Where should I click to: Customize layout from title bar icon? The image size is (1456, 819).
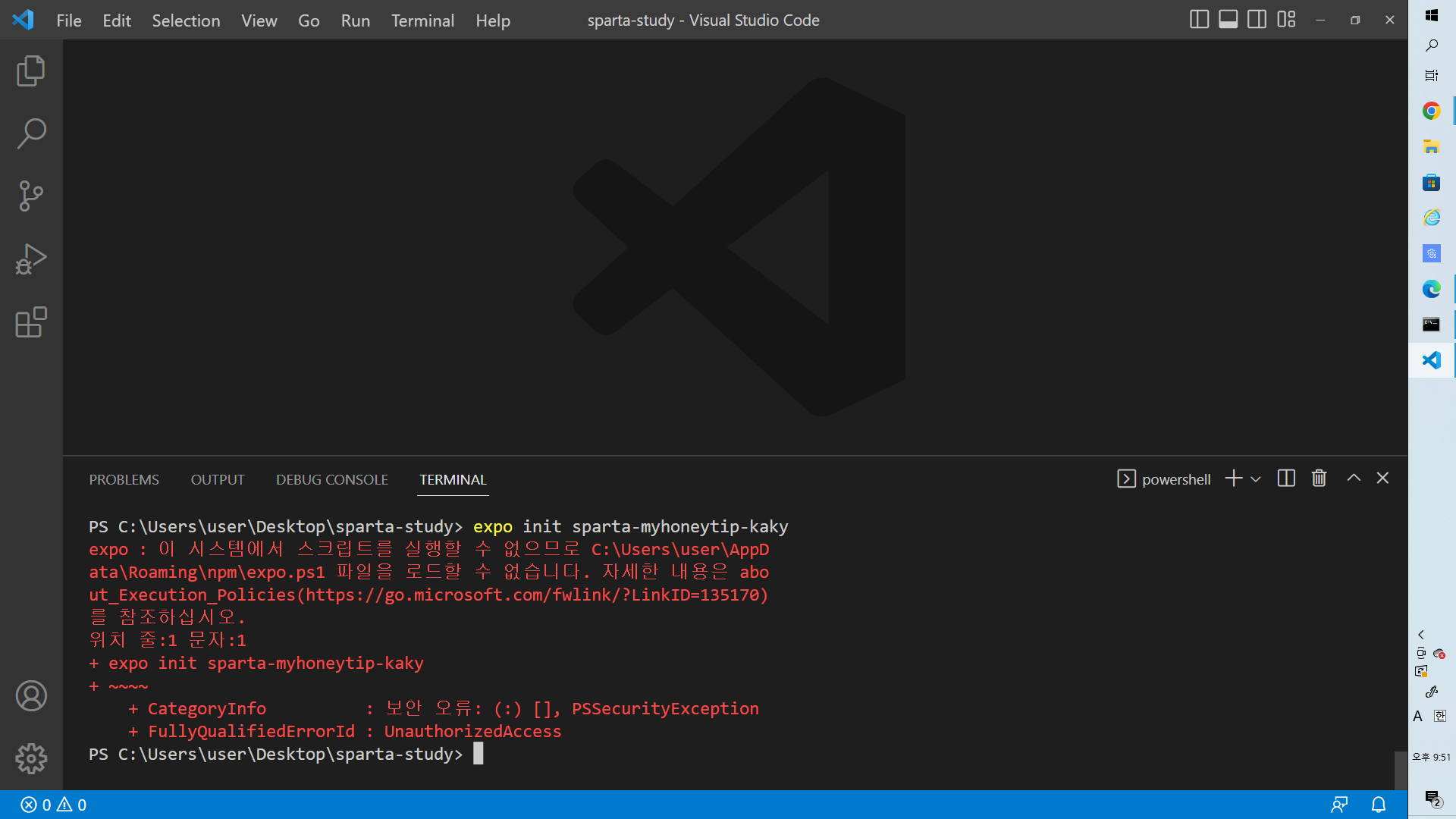tap(1286, 20)
